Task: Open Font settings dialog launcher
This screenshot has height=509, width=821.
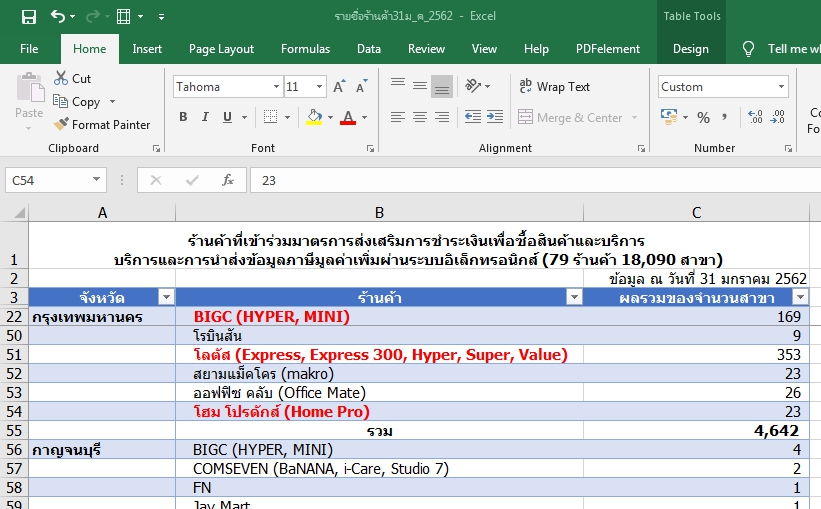Action: (370, 149)
